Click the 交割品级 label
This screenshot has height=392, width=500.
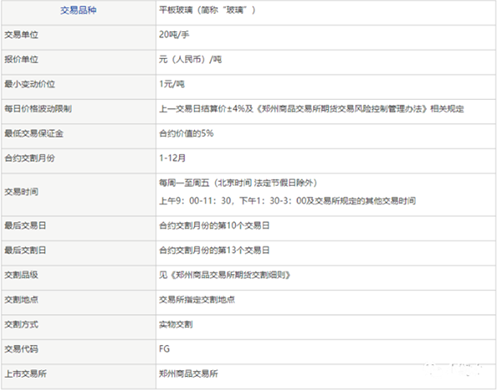tap(21, 275)
